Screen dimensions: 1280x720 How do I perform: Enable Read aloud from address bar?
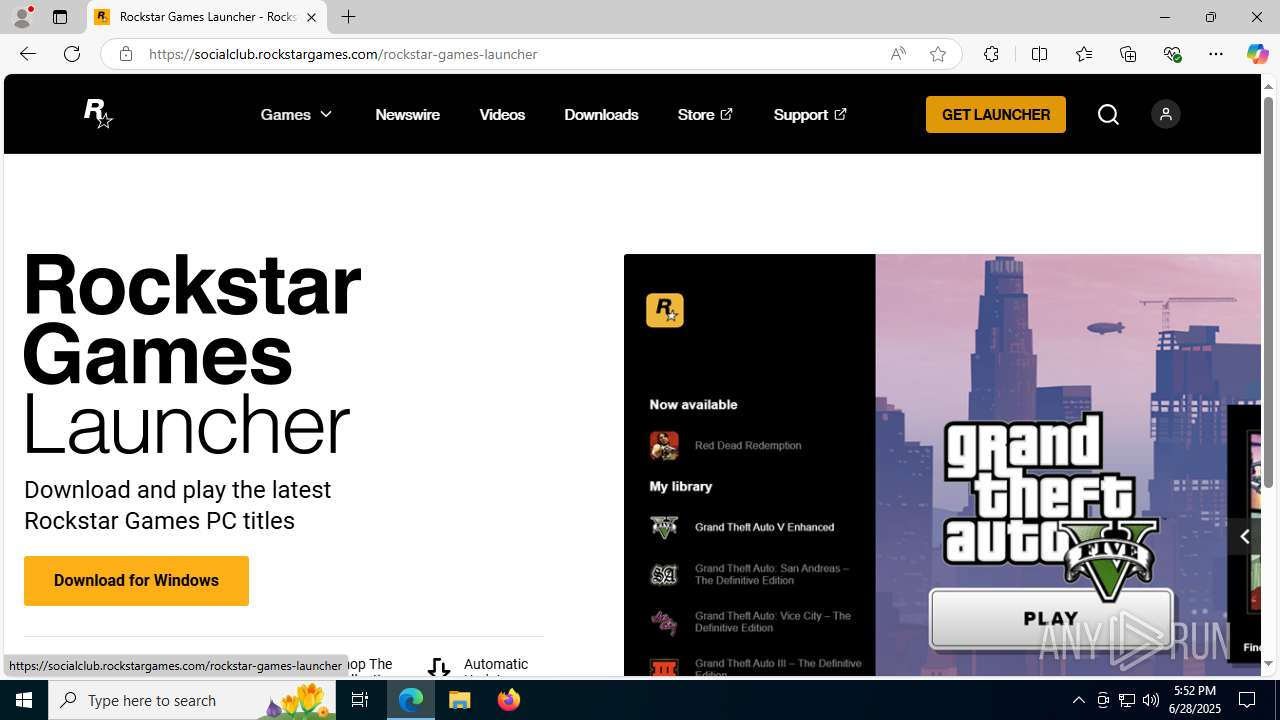[x=898, y=54]
